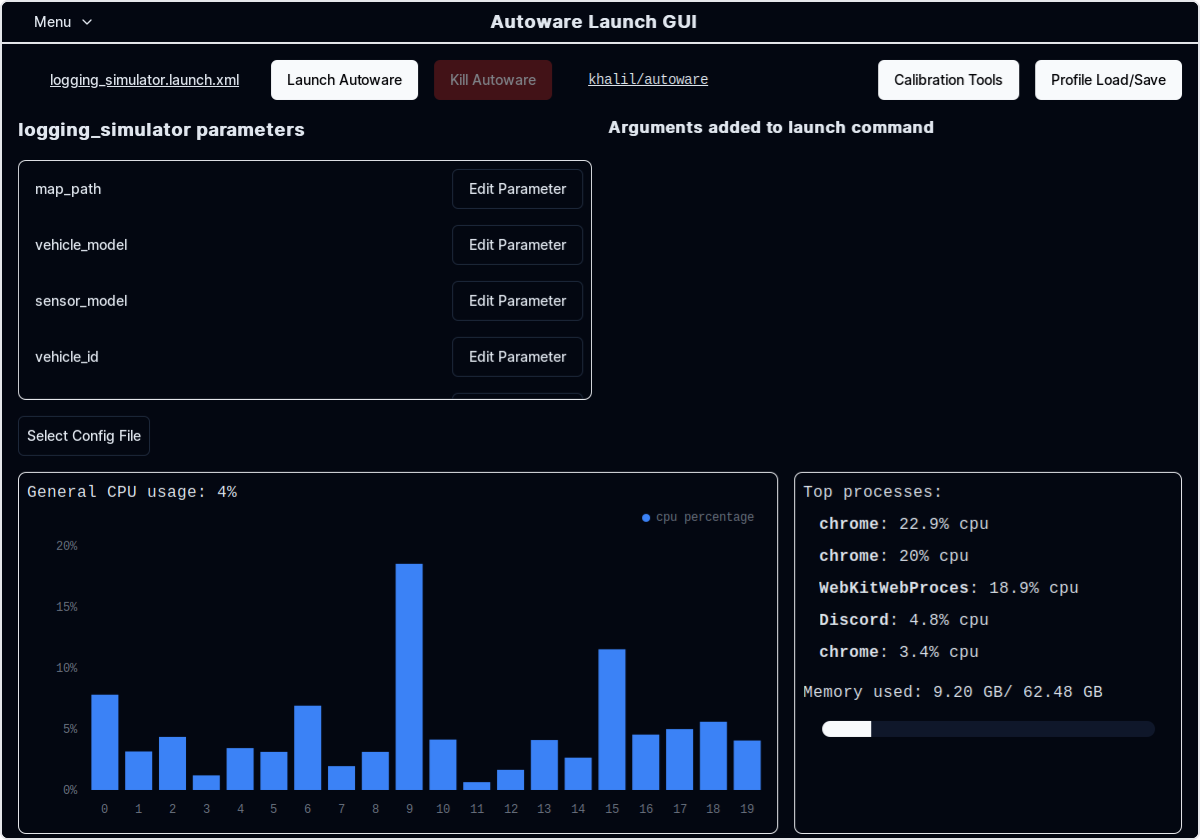Open the Profile Load/Save panel
The width and height of the screenshot is (1200, 840).
click(1107, 80)
